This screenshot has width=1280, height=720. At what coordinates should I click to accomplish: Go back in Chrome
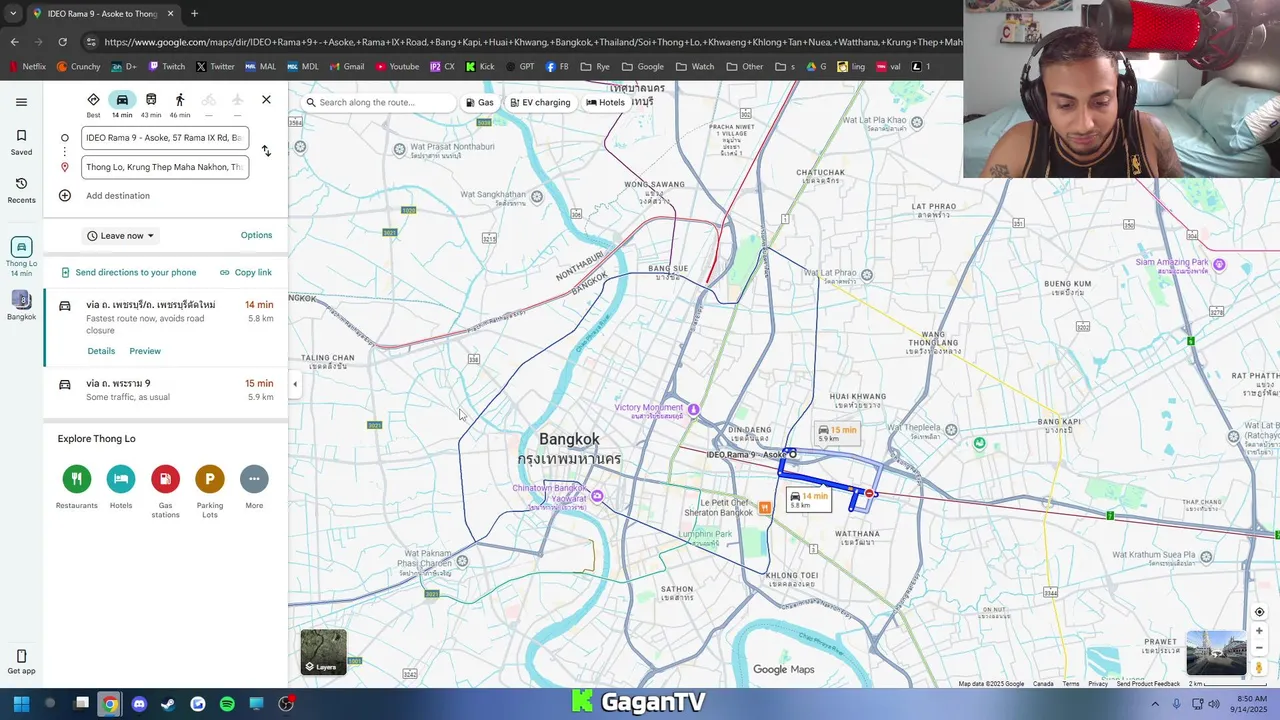point(14,42)
